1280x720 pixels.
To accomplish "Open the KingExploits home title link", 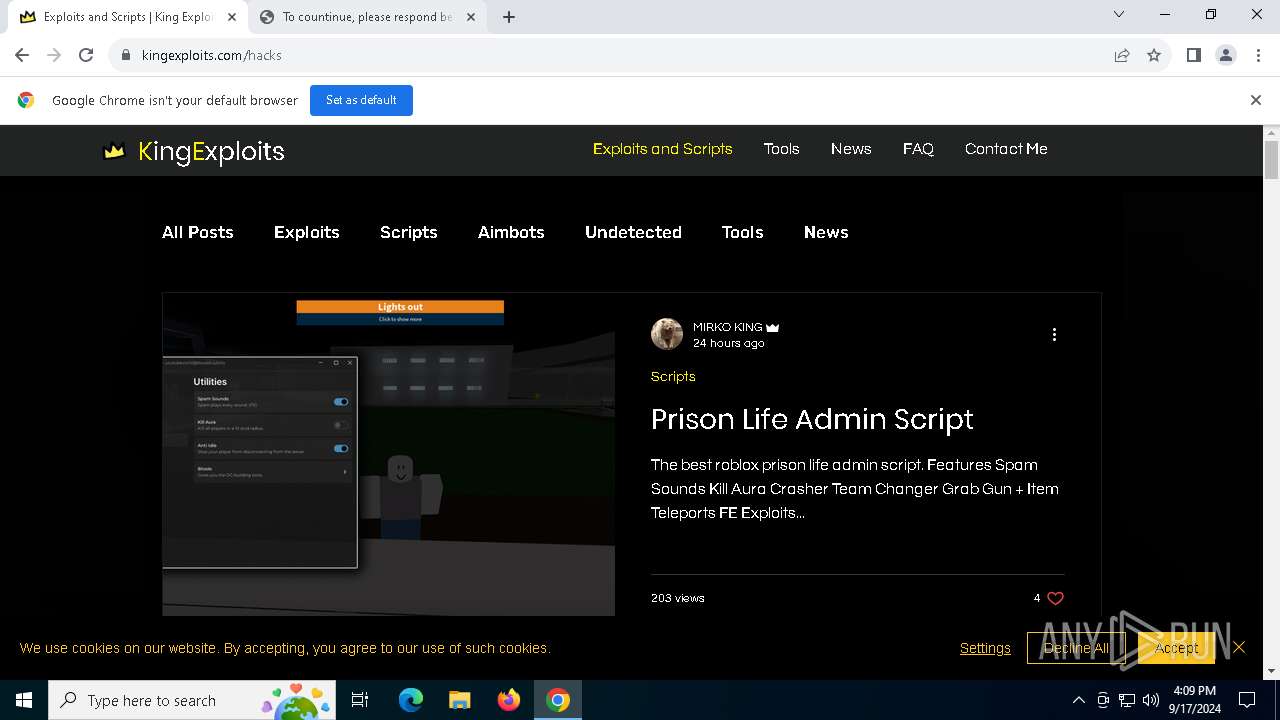I will pos(211,151).
